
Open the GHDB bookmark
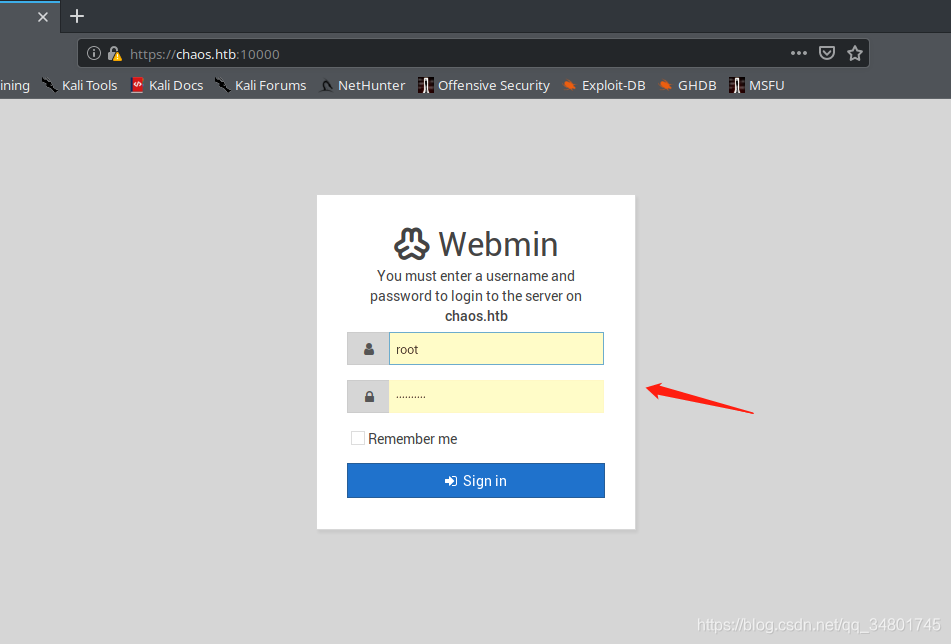pos(688,86)
